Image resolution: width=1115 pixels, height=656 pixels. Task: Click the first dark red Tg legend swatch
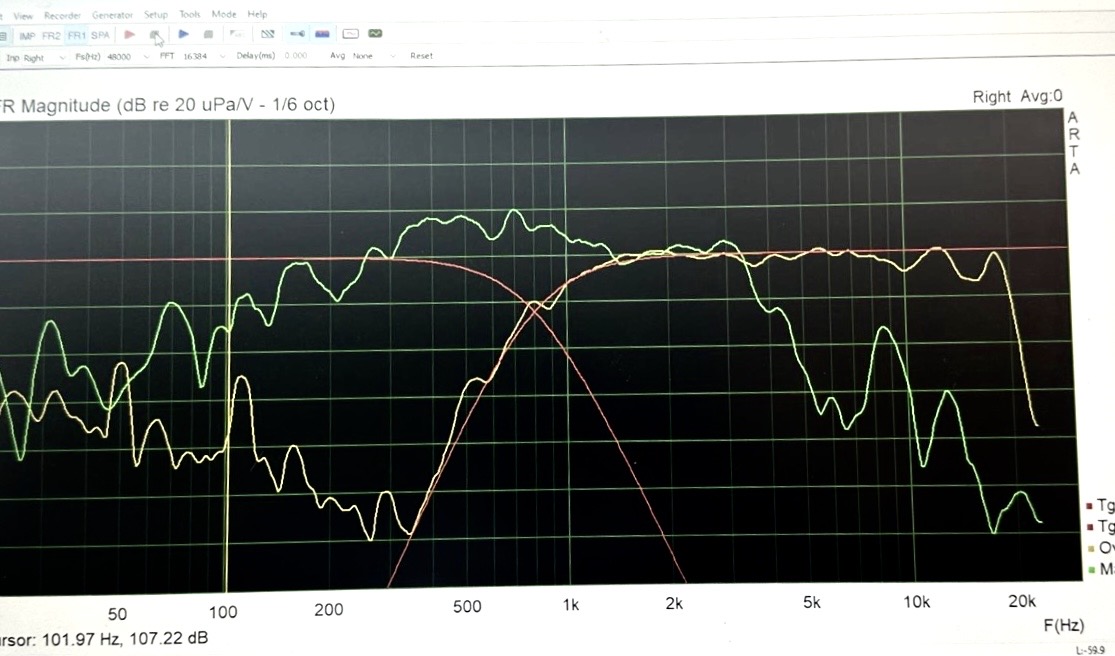1089,506
